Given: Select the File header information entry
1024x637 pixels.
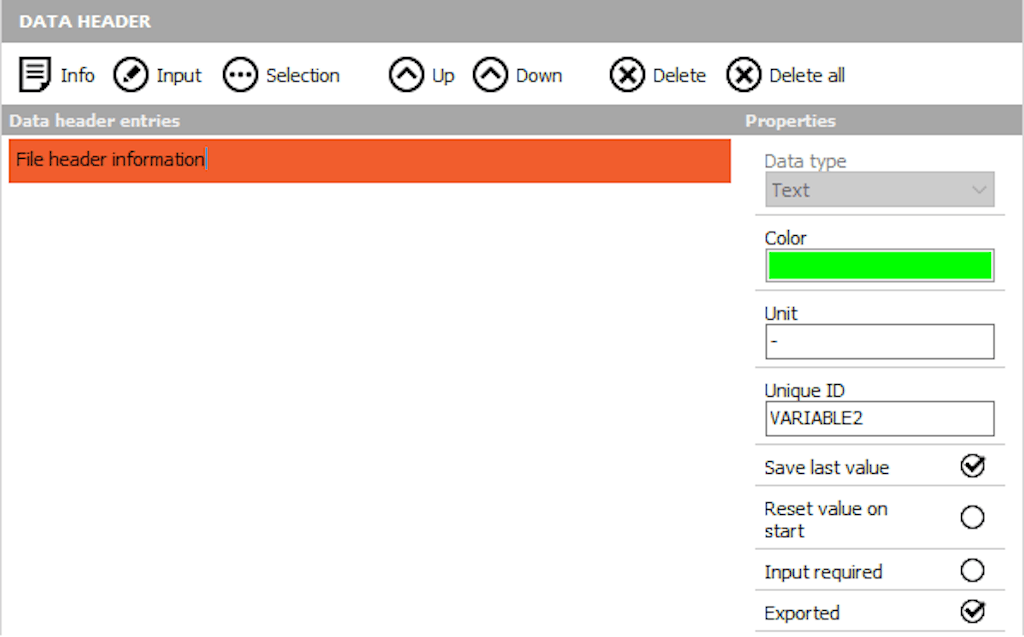Looking at the screenshot, I should pyautogui.click(x=370, y=160).
